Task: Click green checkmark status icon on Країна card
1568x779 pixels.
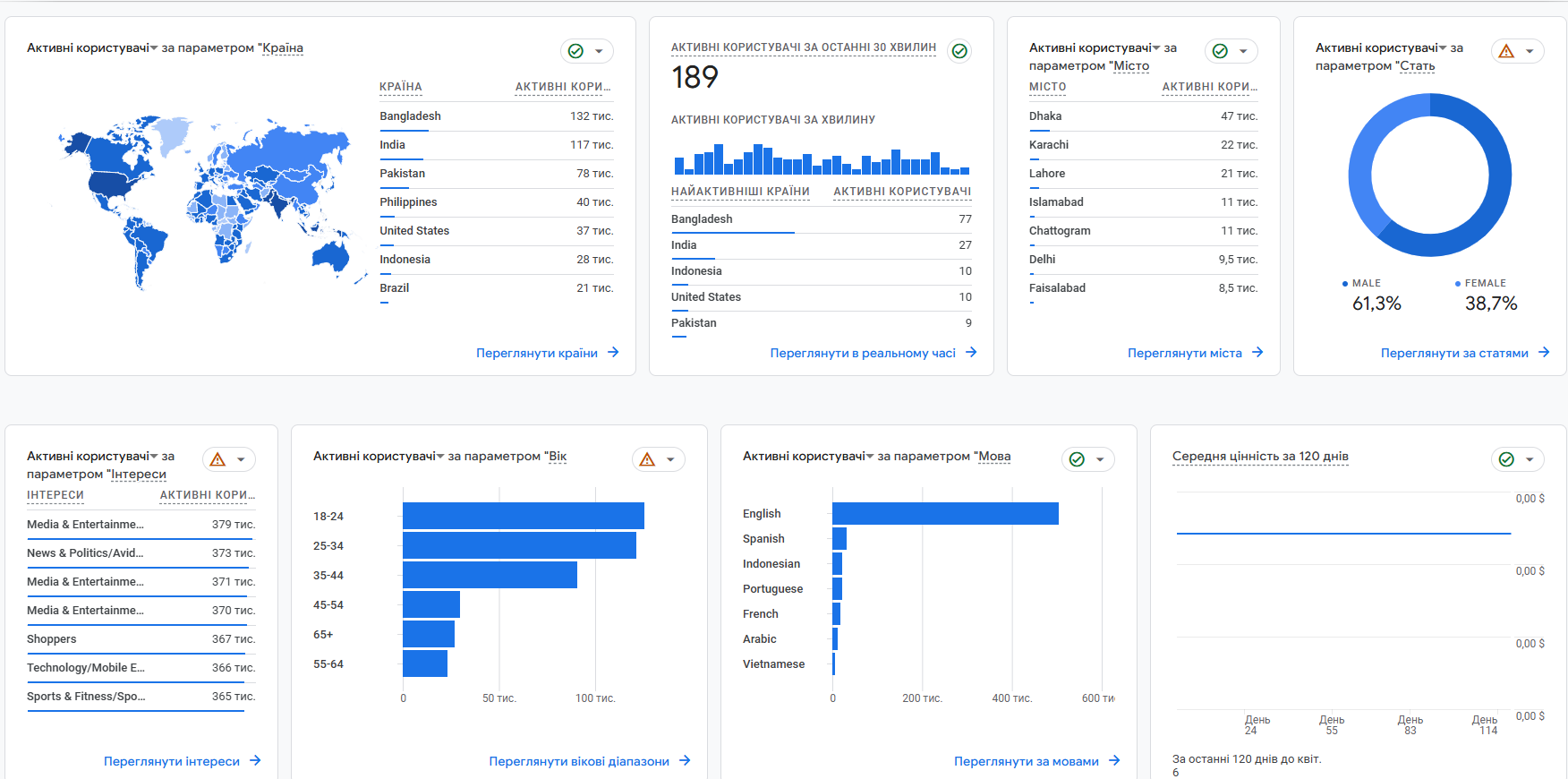Action: coord(575,51)
